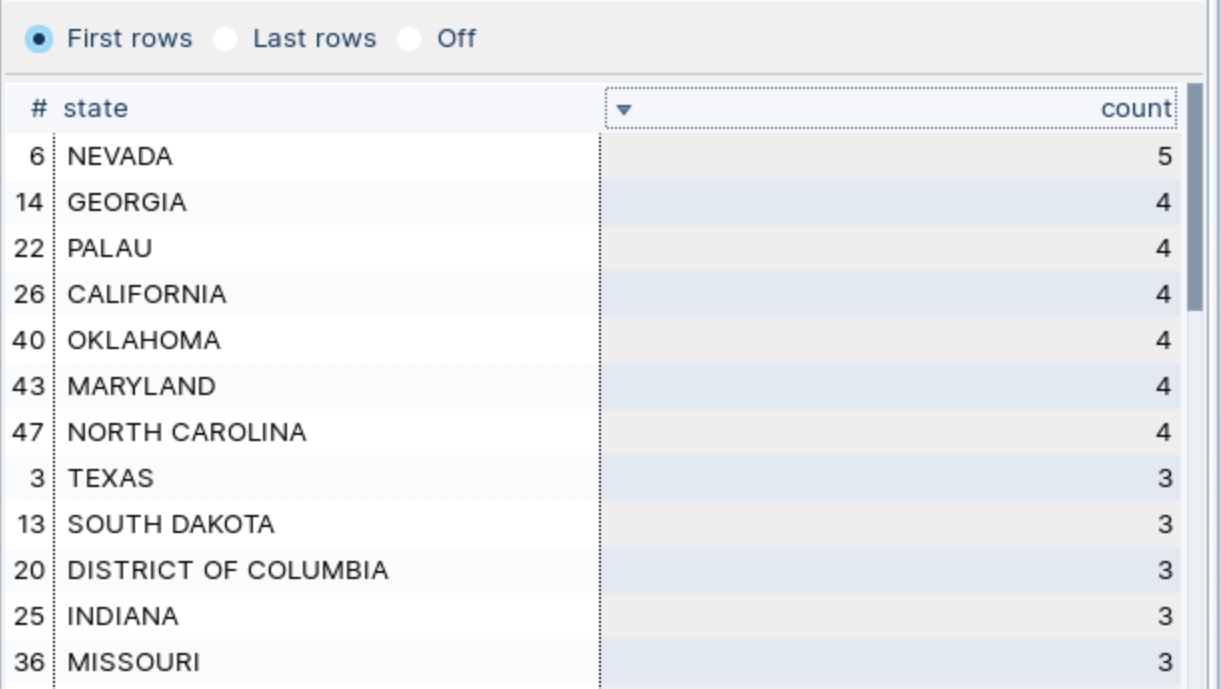Select the Last rows radio option
The height and width of the screenshot is (689, 1221).
click(x=225, y=39)
